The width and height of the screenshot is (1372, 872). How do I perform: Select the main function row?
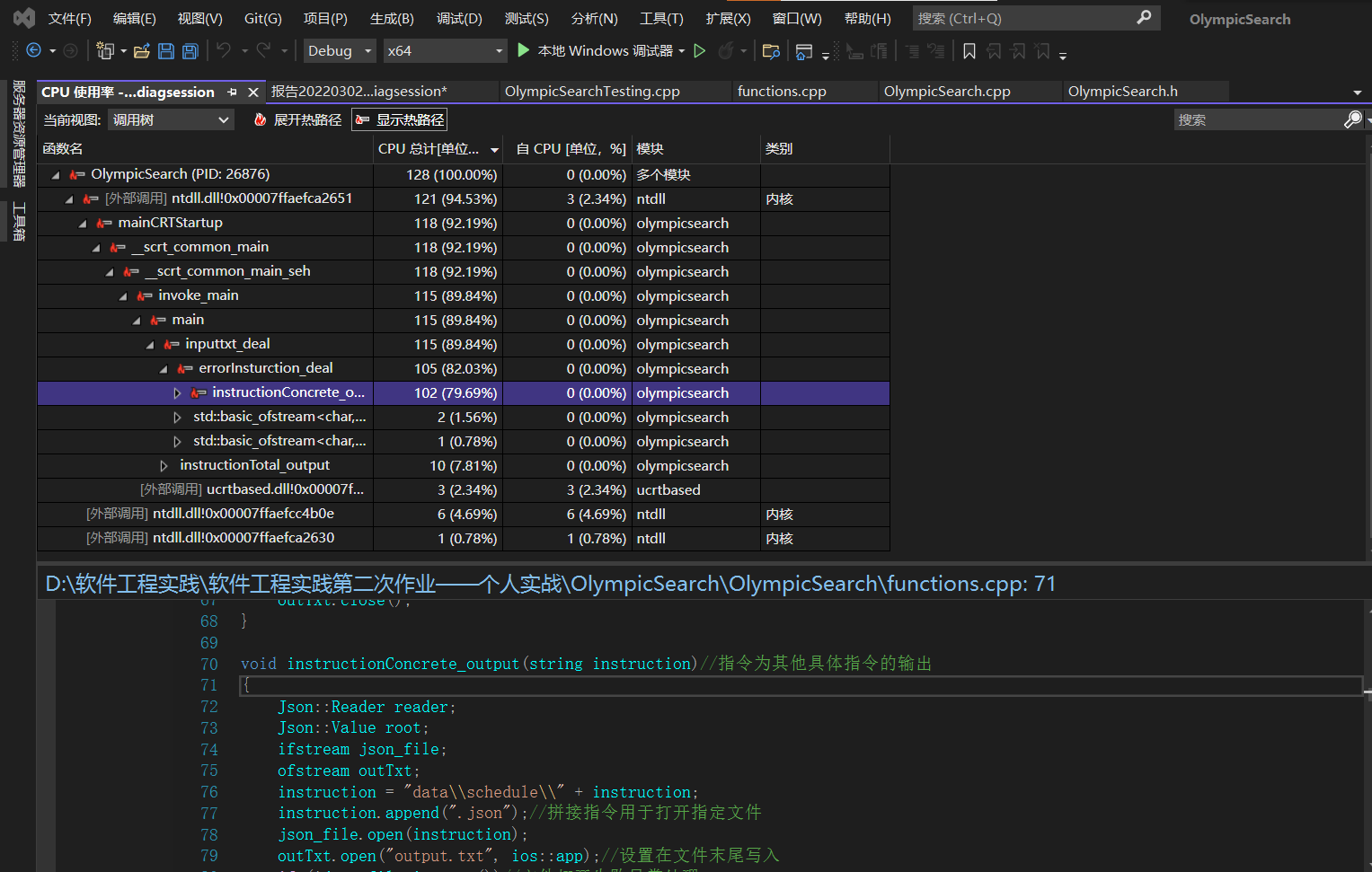click(464, 321)
